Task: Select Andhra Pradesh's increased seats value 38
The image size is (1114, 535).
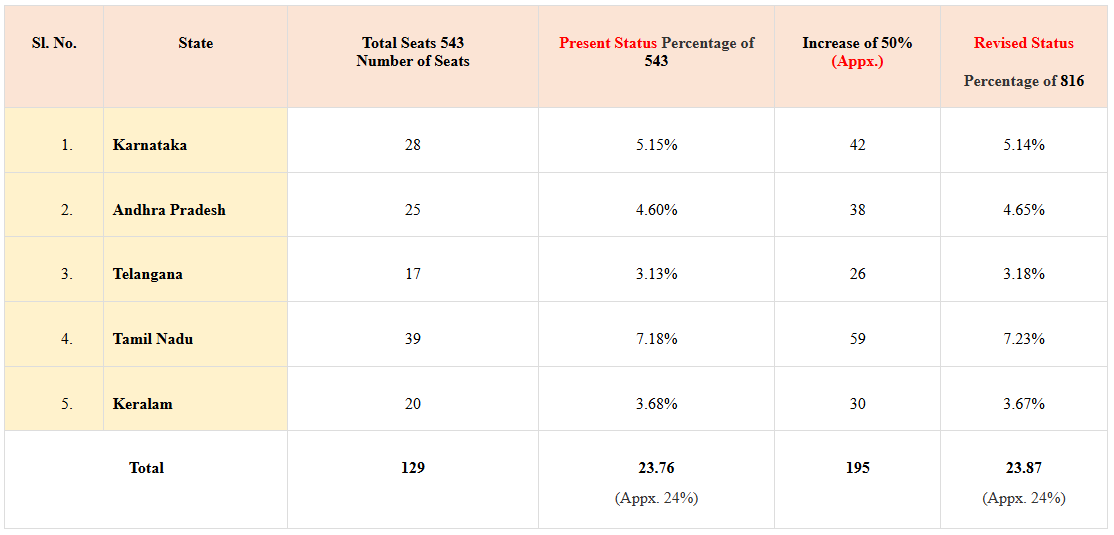Action: (857, 210)
